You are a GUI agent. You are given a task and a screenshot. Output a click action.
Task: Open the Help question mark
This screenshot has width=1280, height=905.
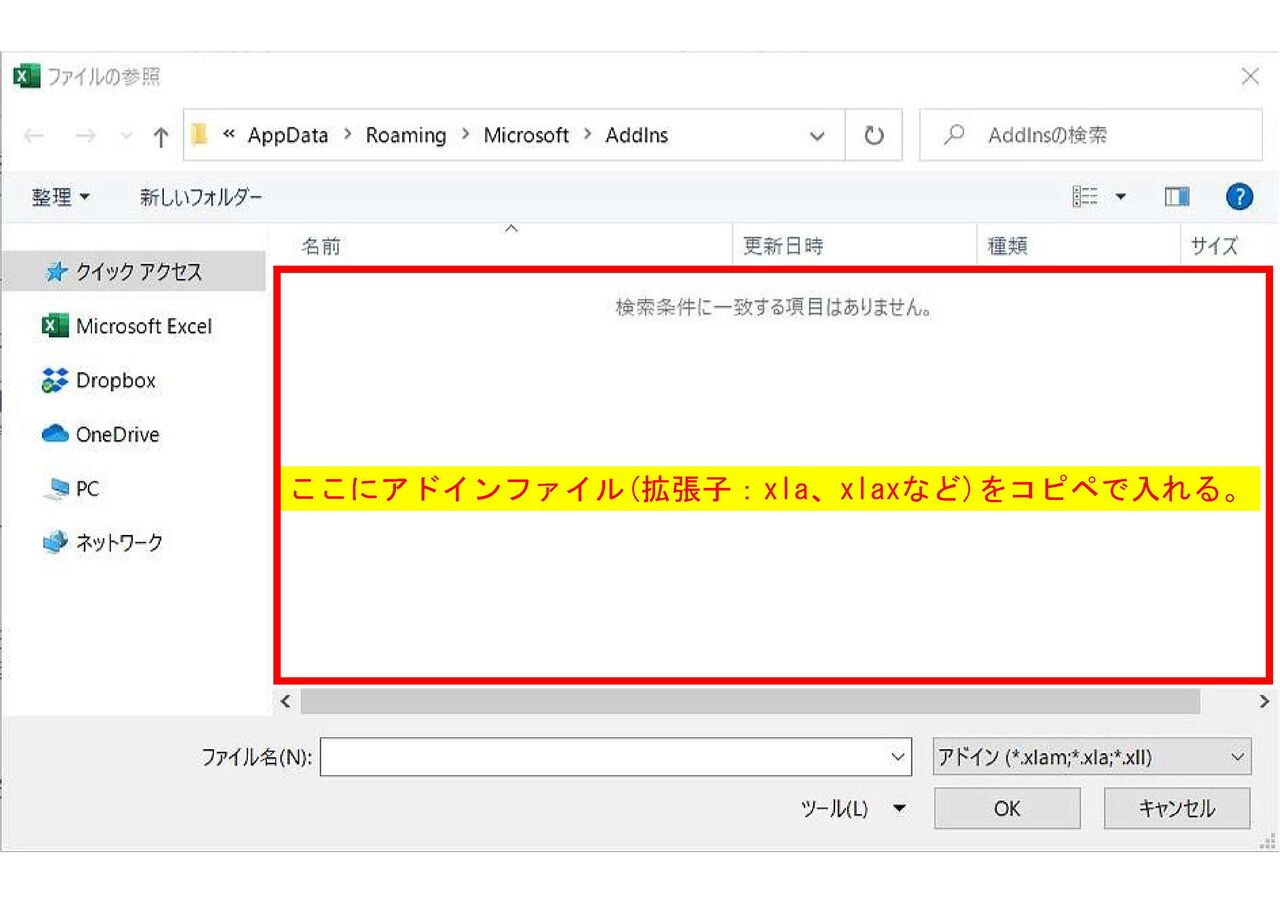coord(1239,196)
